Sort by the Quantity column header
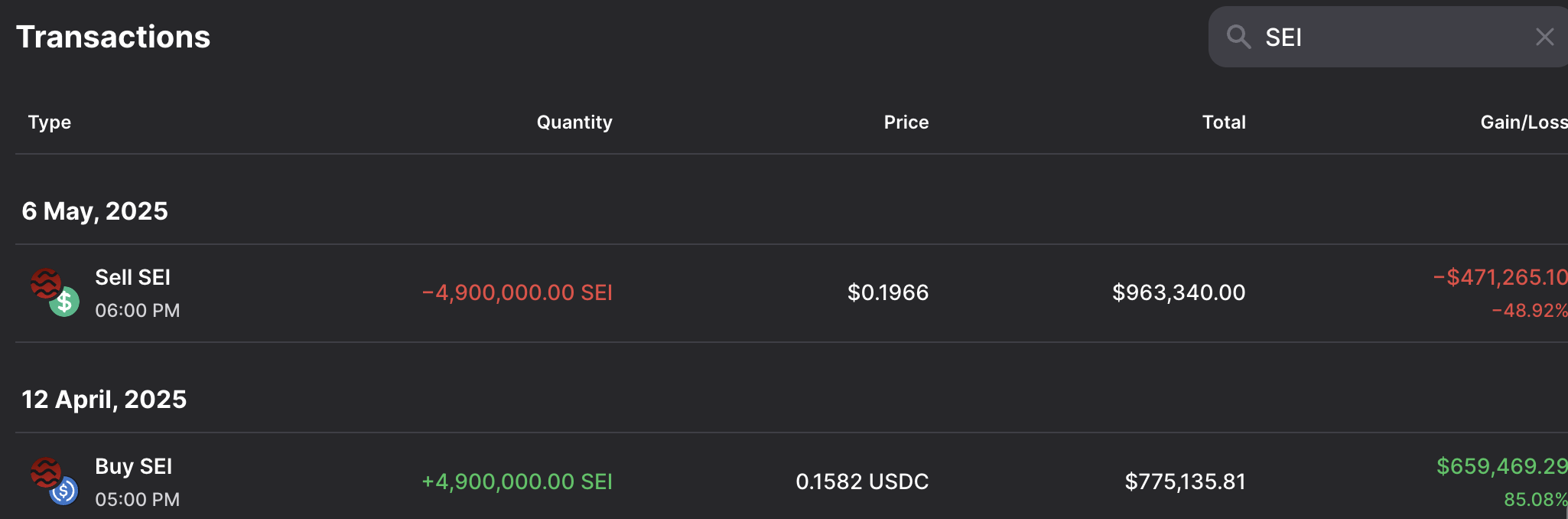The image size is (1568, 519). (x=574, y=122)
